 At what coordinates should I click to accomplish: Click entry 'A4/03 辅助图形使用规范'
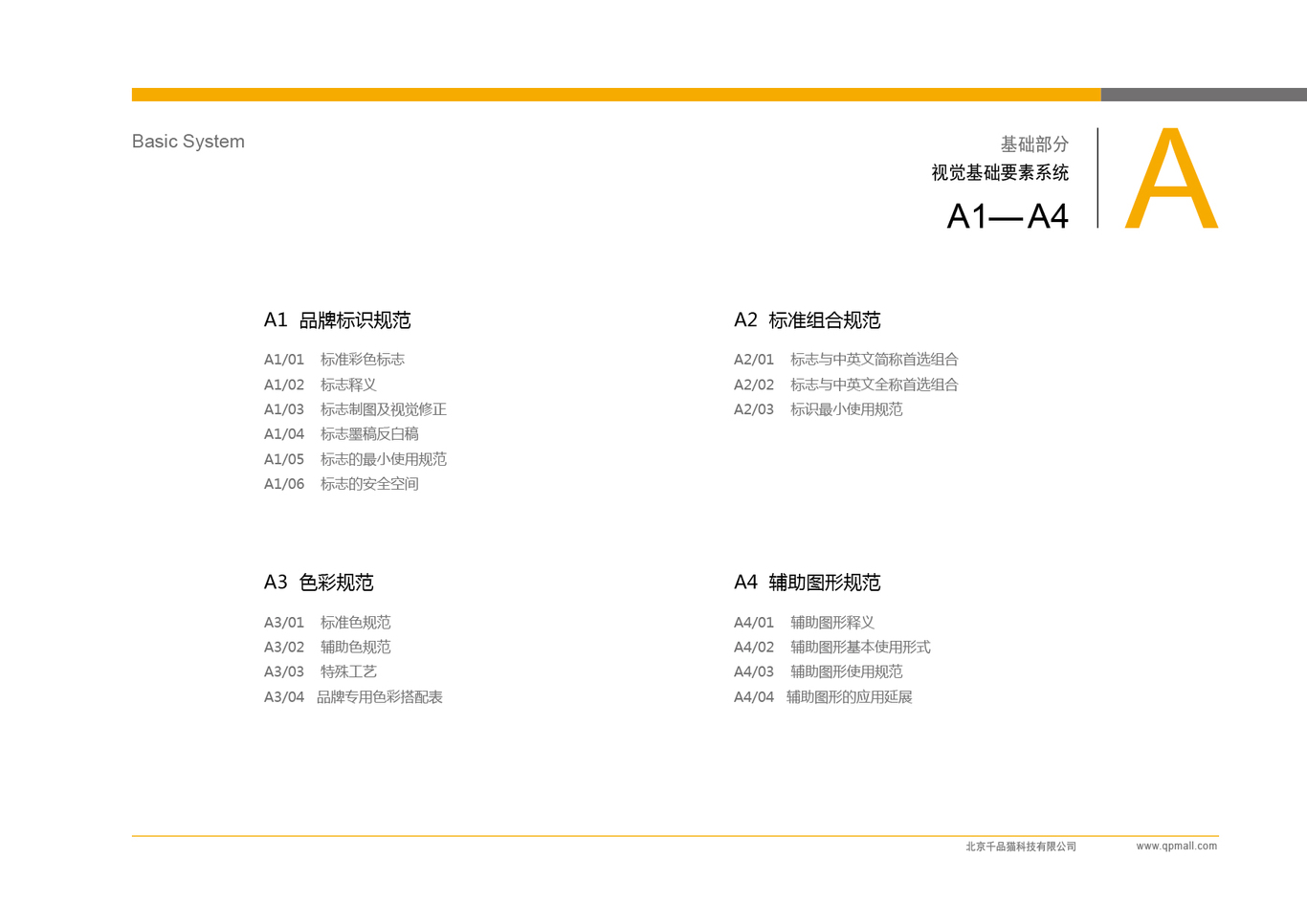click(819, 672)
